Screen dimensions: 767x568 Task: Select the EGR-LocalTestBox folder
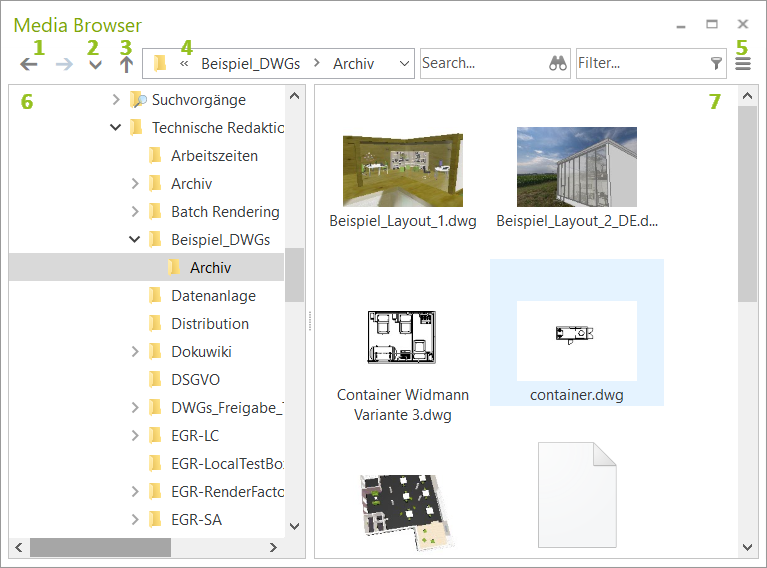pyautogui.click(x=227, y=464)
